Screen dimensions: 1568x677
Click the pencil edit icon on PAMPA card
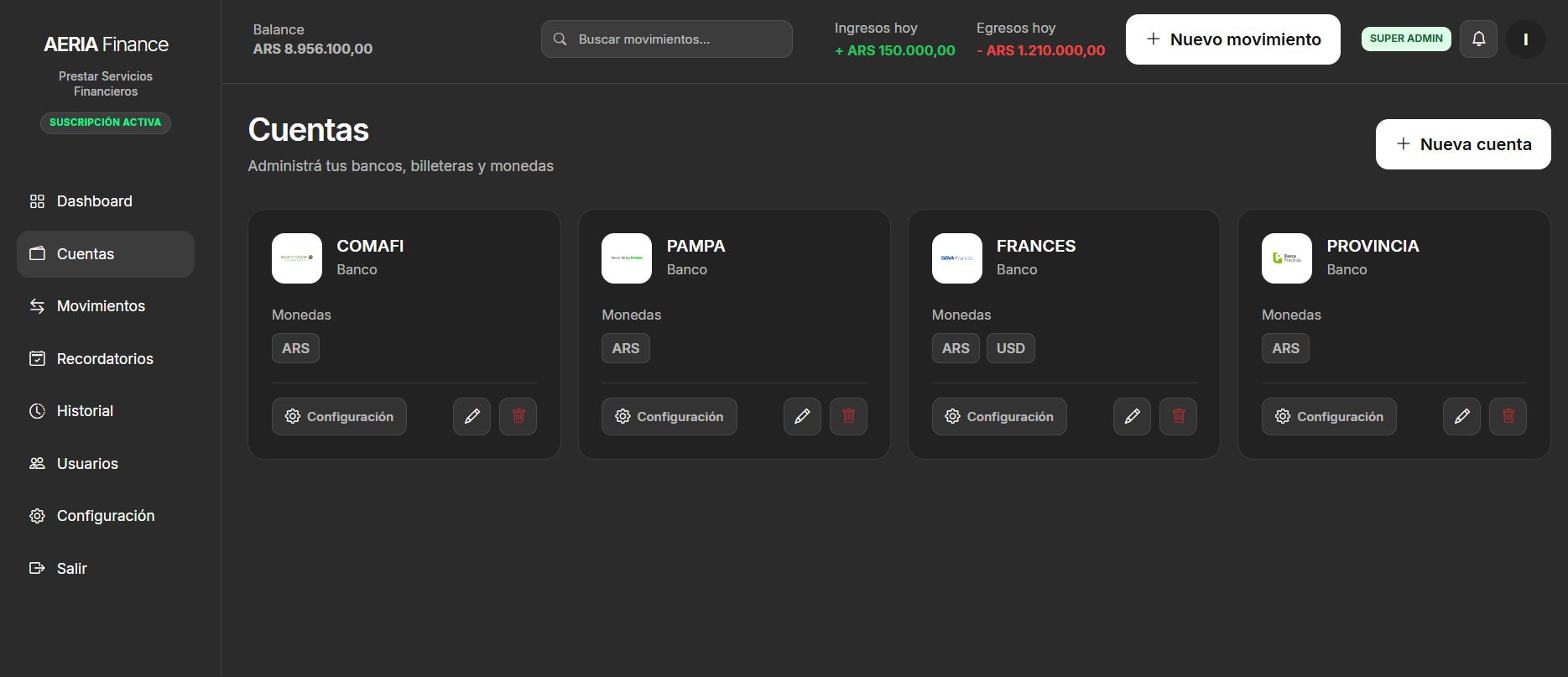802,416
